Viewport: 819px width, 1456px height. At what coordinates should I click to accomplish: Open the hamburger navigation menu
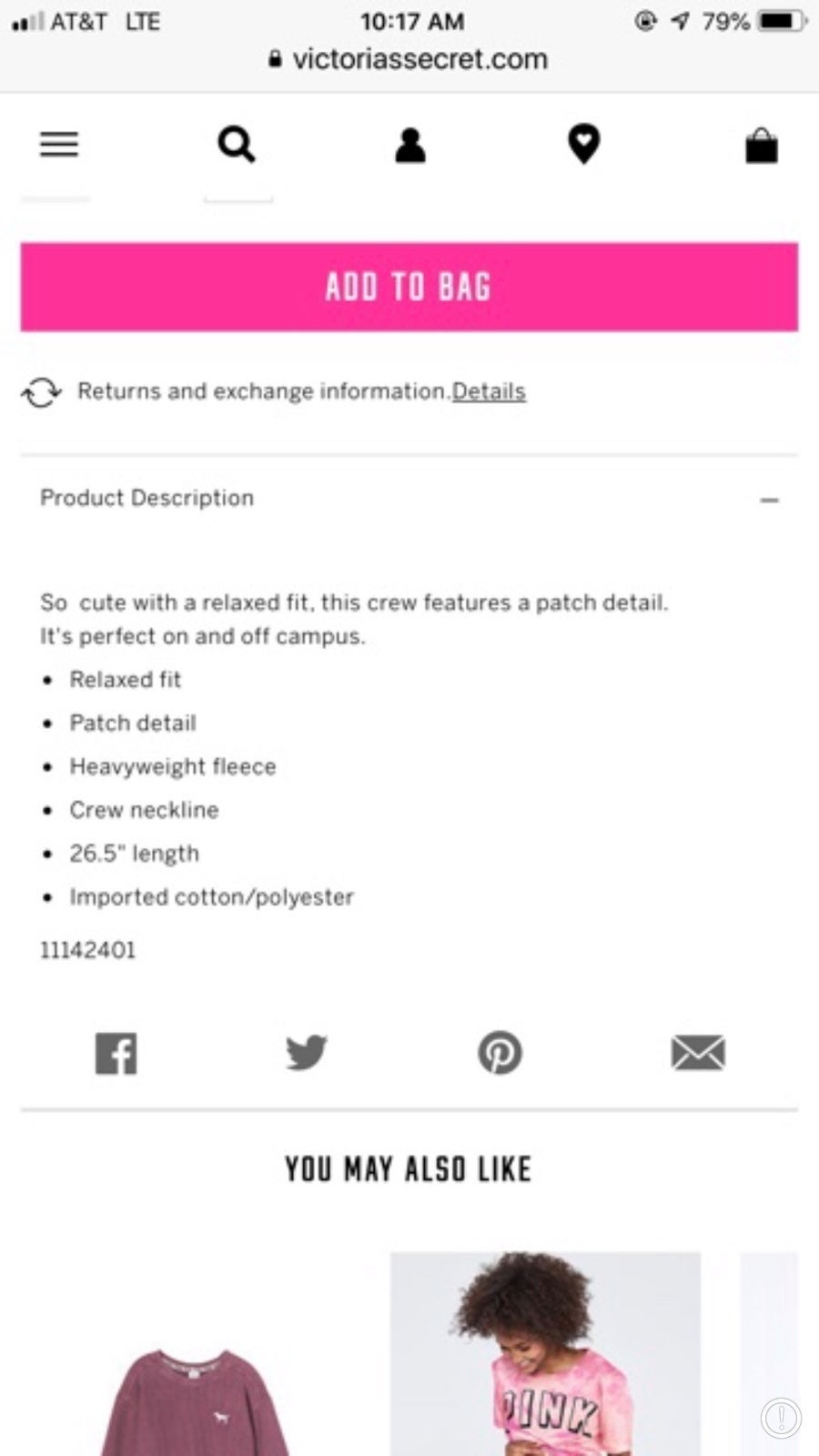(x=59, y=144)
